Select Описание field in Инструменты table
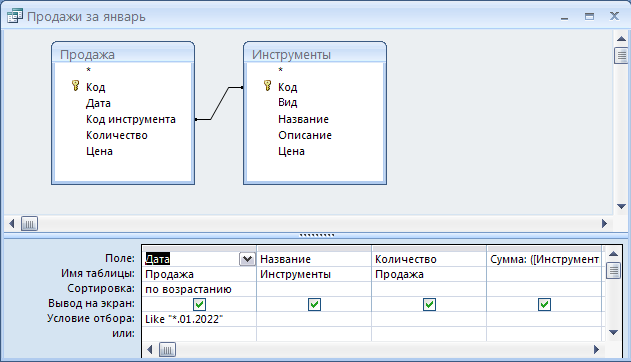The height and width of the screenshot is (362, 631). [305, 136]
